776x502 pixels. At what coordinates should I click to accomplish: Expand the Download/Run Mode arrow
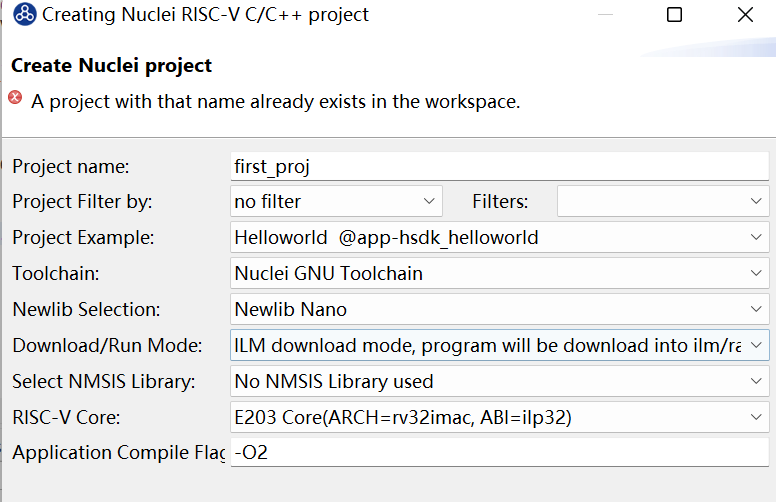[x=755, y=345]
